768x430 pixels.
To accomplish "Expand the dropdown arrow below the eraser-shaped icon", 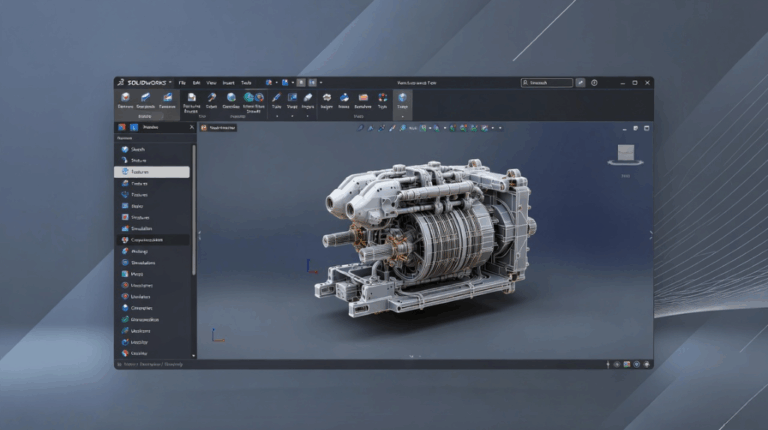I will click(x=308, y=116).
